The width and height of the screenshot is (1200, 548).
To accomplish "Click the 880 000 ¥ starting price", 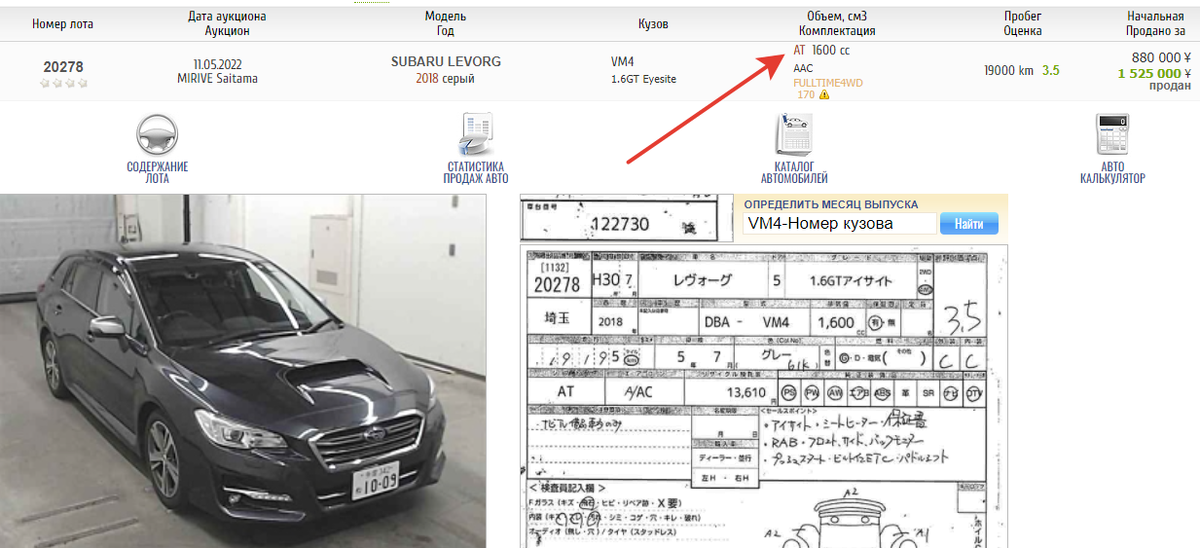I will coord(1161,58).
